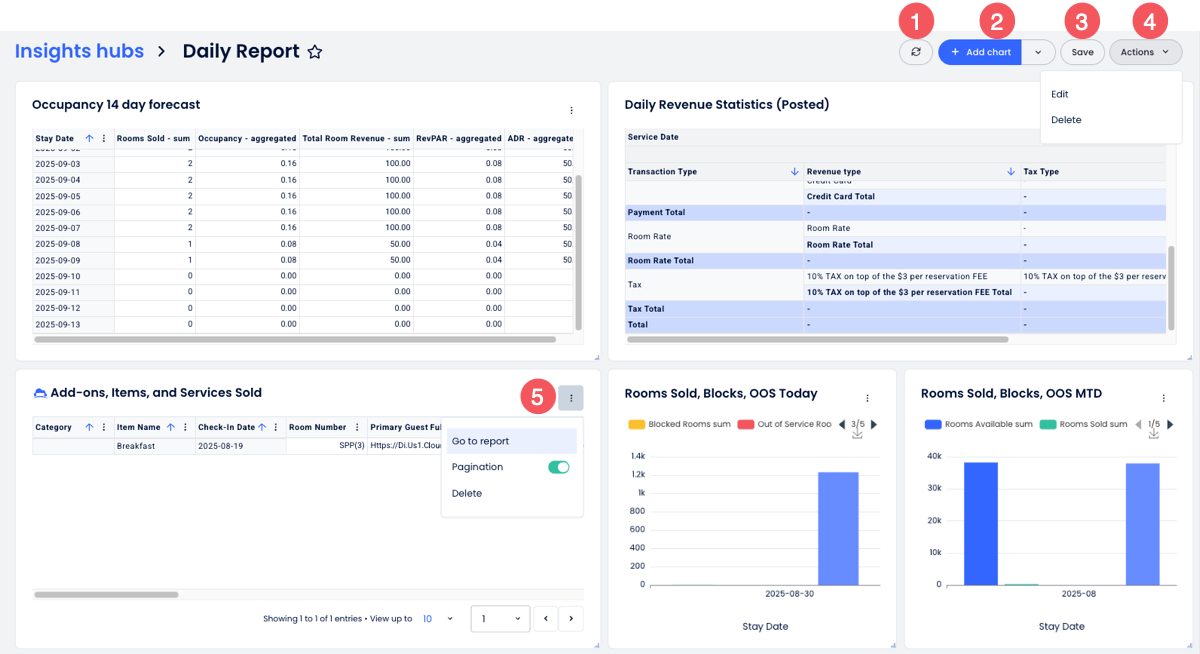
Task: Click the Save button
Action: pyautogui.click(x=1082, y=52)
